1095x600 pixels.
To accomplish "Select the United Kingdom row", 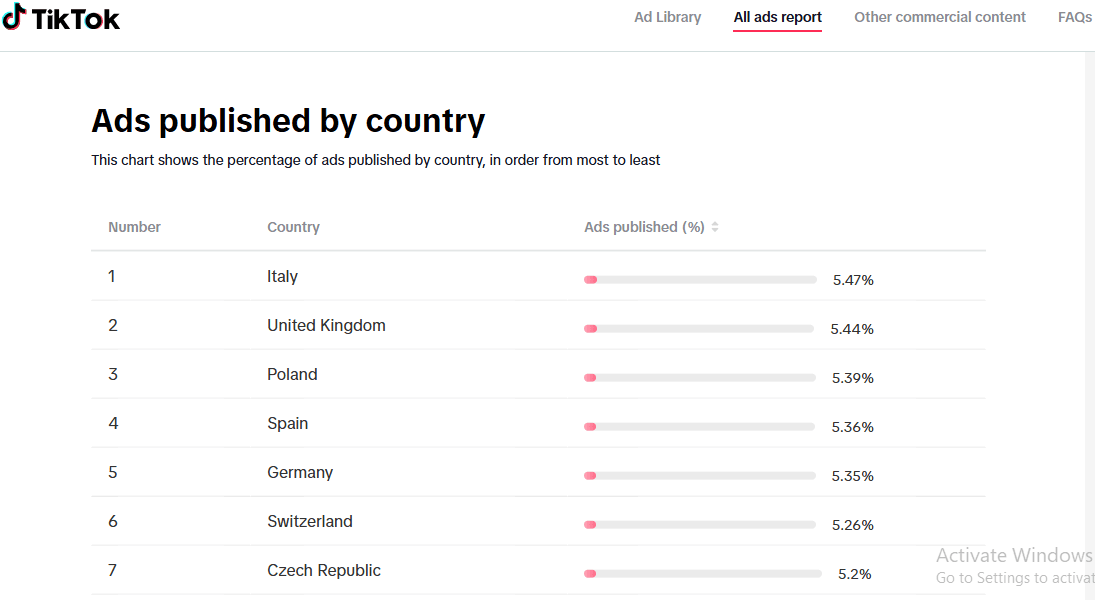I will coord(326,325).
